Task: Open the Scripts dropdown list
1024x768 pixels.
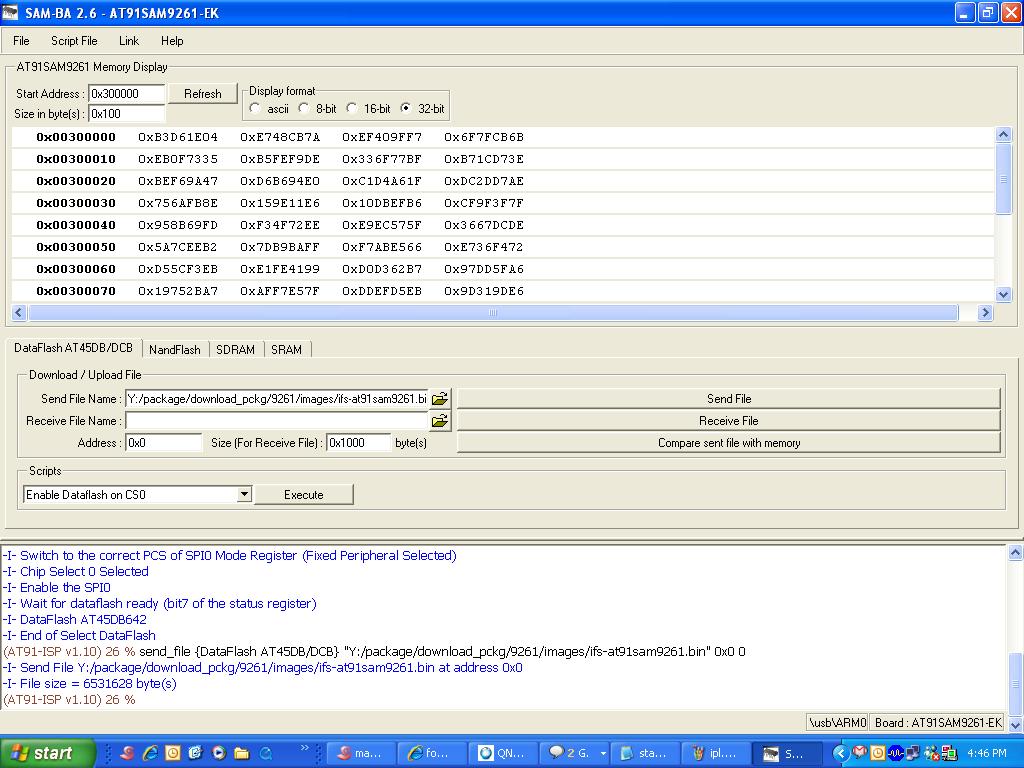Action: (244, 494)
